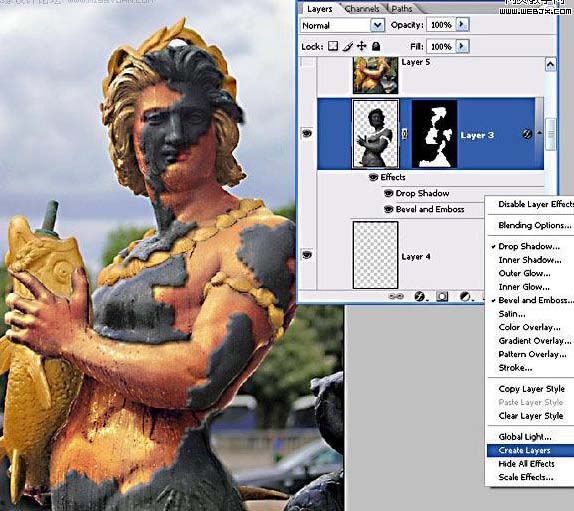
Task: Click the layers panel scroll up arrow
Action: click(550, 65)
